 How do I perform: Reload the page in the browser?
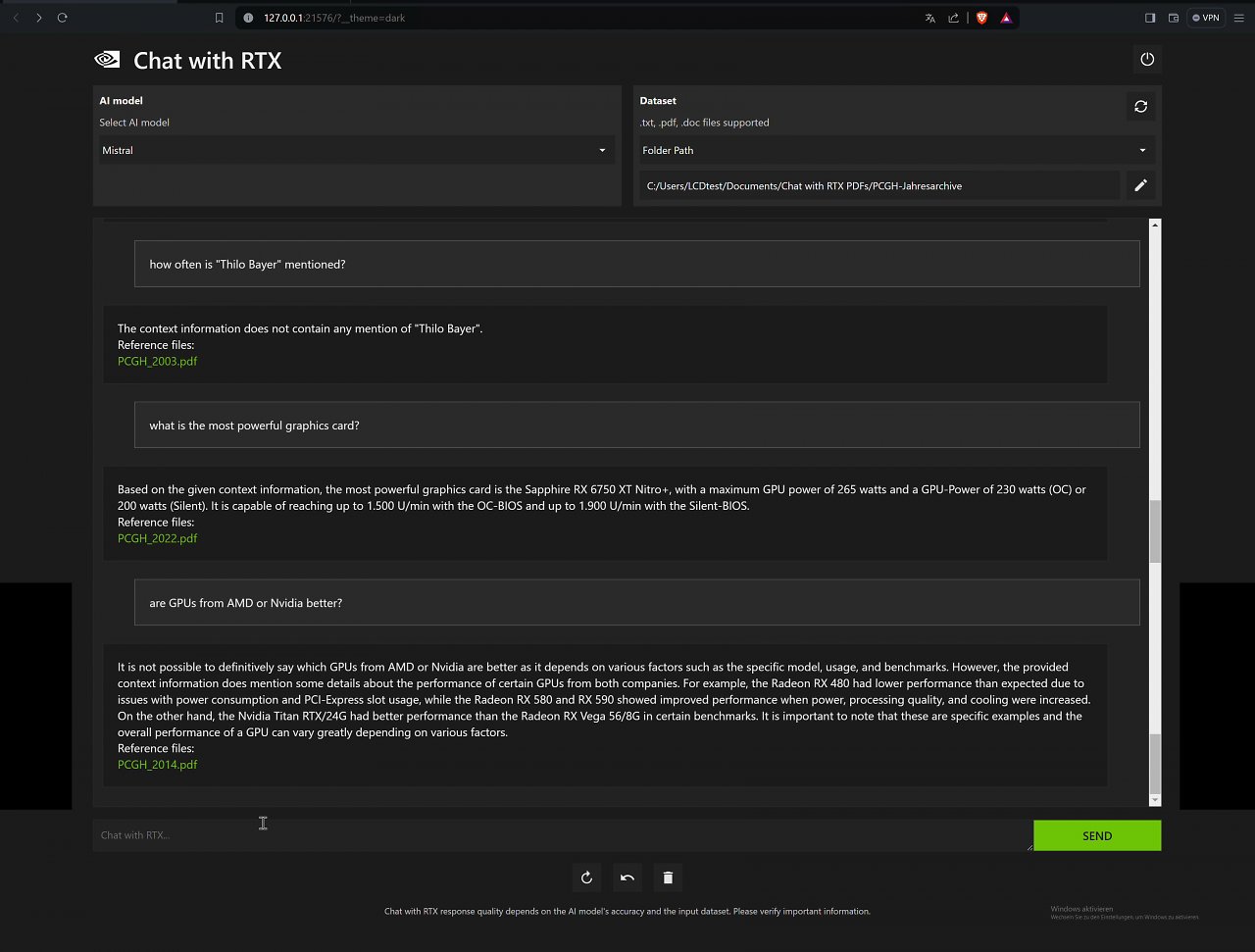point(63,18)
